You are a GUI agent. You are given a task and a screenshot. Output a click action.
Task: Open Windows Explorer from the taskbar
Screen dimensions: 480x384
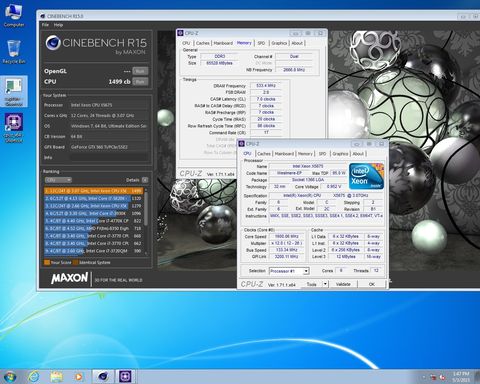pyautogui.click(x=56, y=377)
